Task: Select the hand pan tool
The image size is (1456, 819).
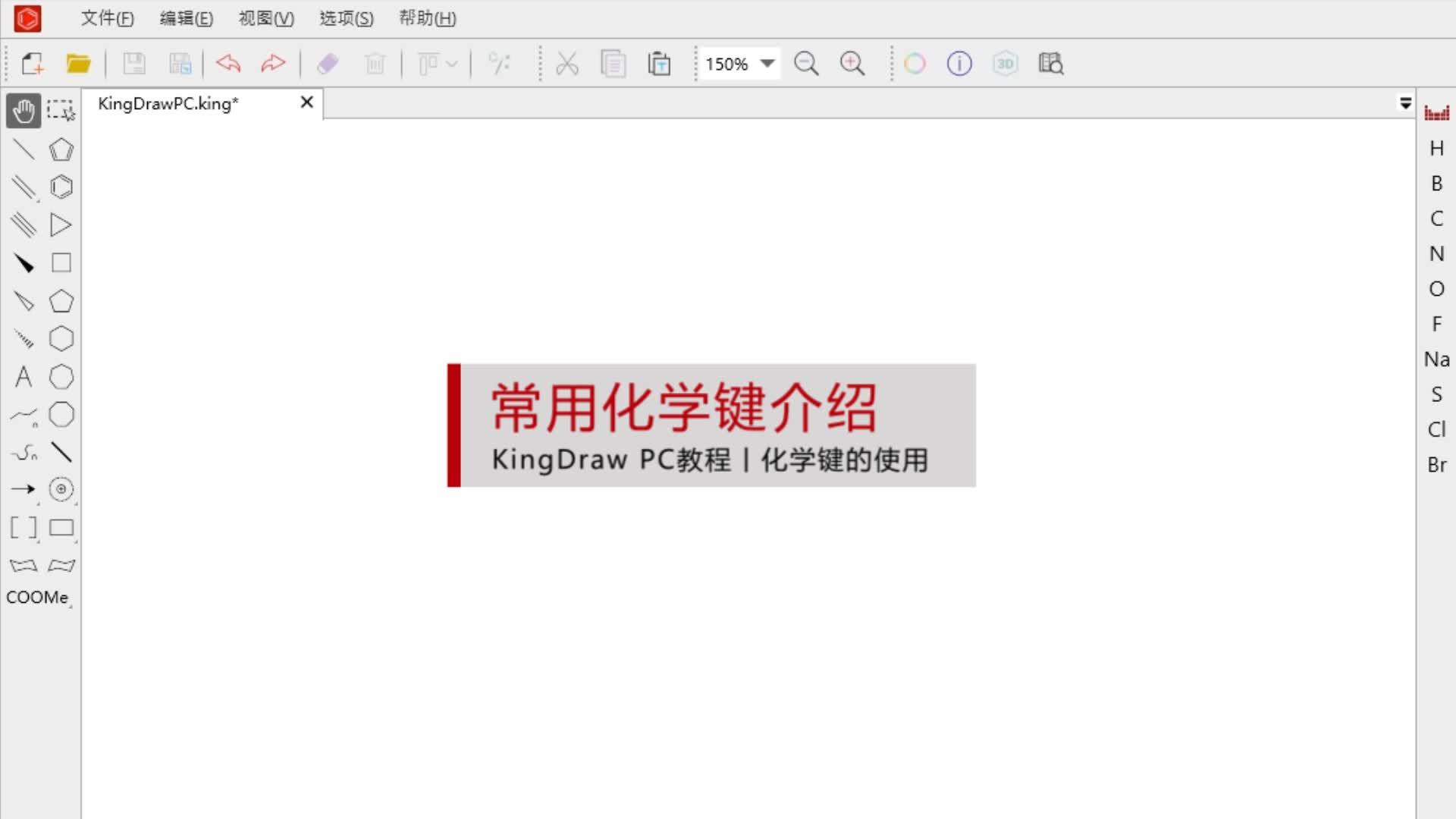Action: point(24,111)
